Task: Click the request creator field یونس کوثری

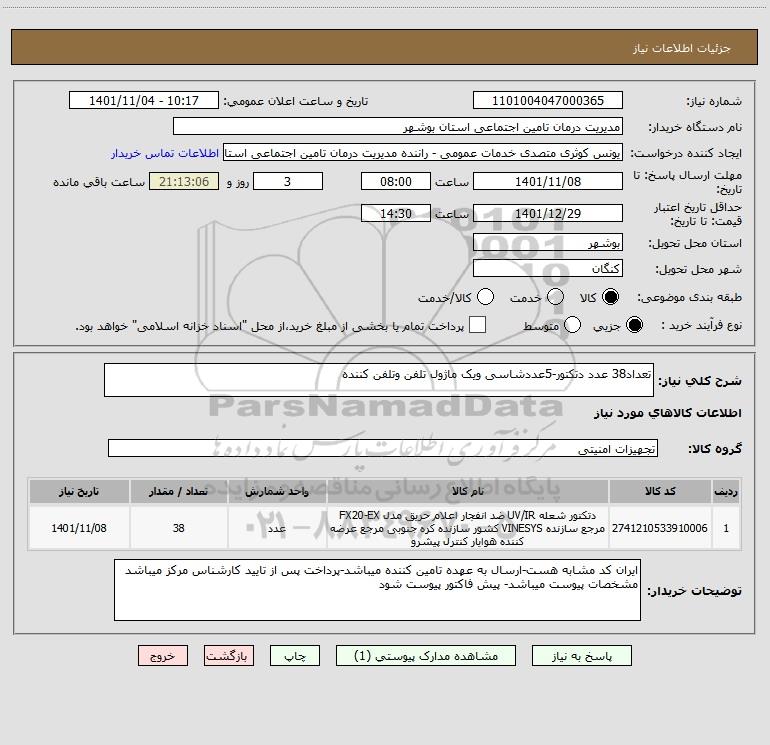Action: [x=423, y=153]
